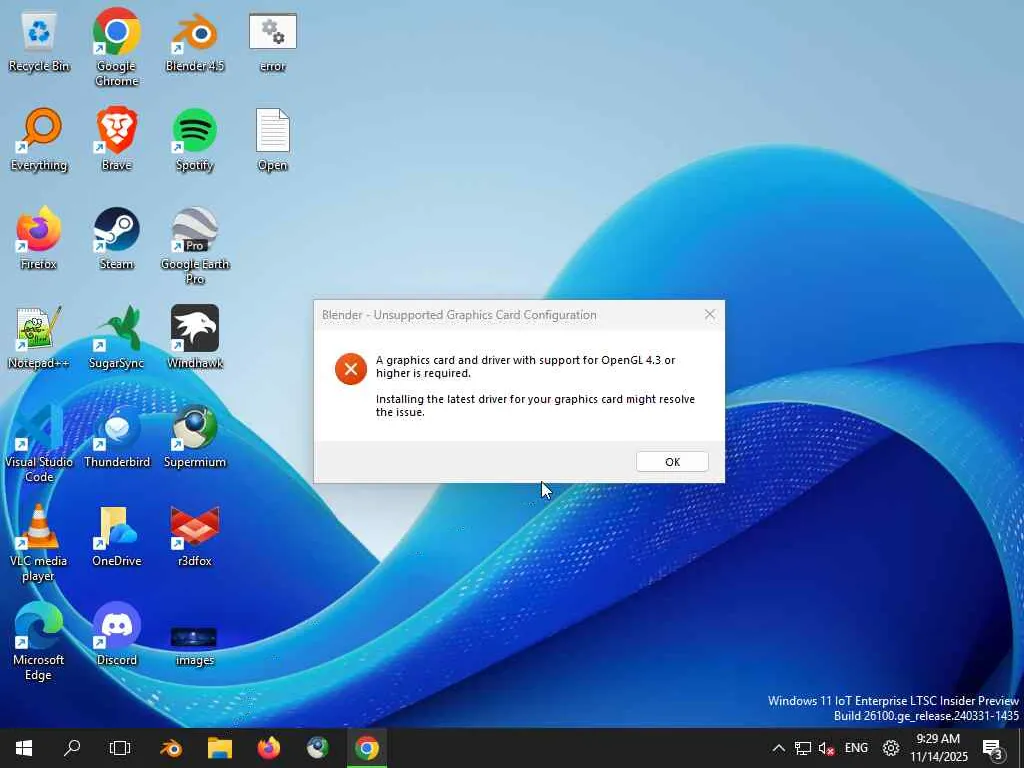Image resolution: width=1024 pixels, height=768 pixels.
Task: Select the VLC media player shortcut
Action: click(39, 543)
